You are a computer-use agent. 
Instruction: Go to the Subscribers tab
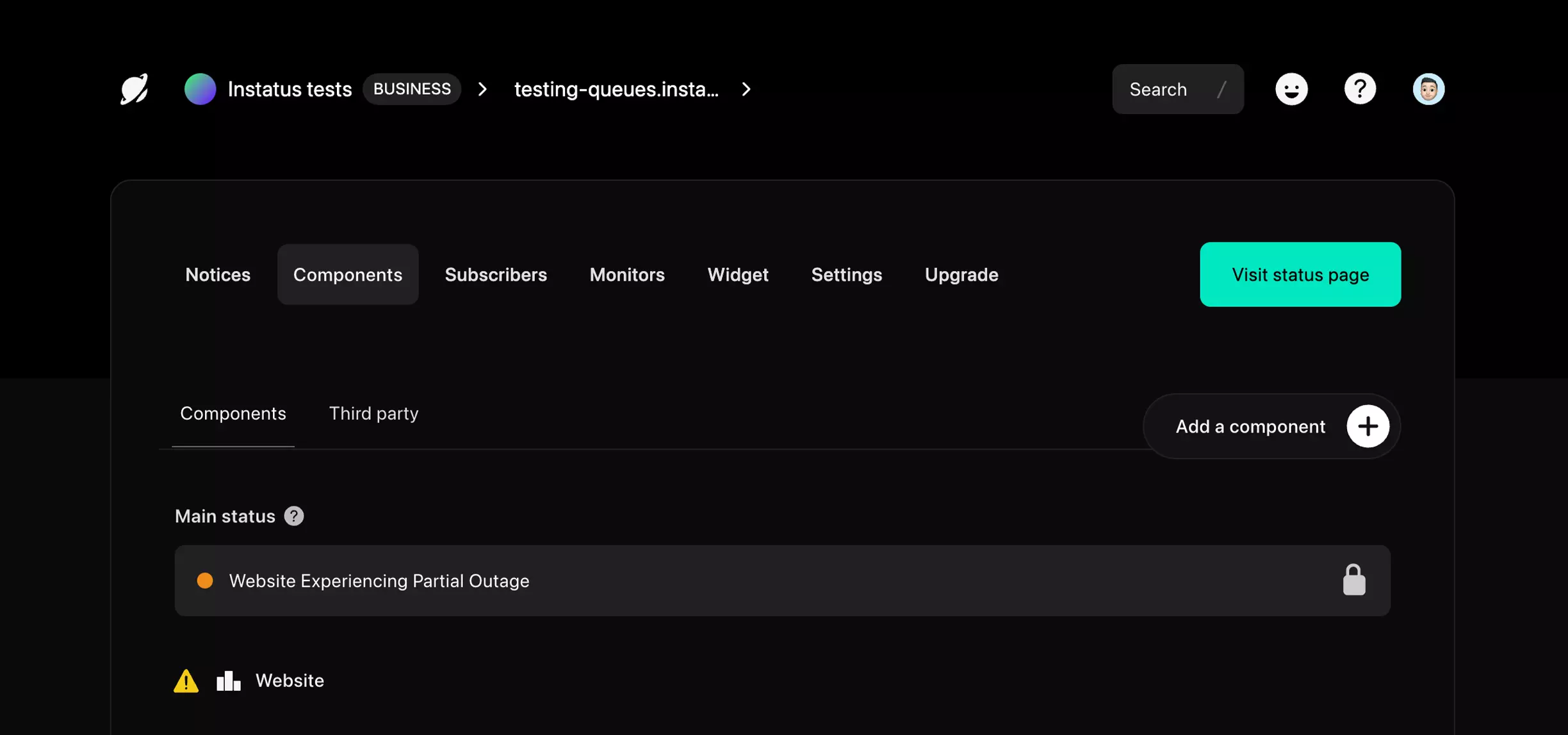pyautogui.click(x=496, y=274)
